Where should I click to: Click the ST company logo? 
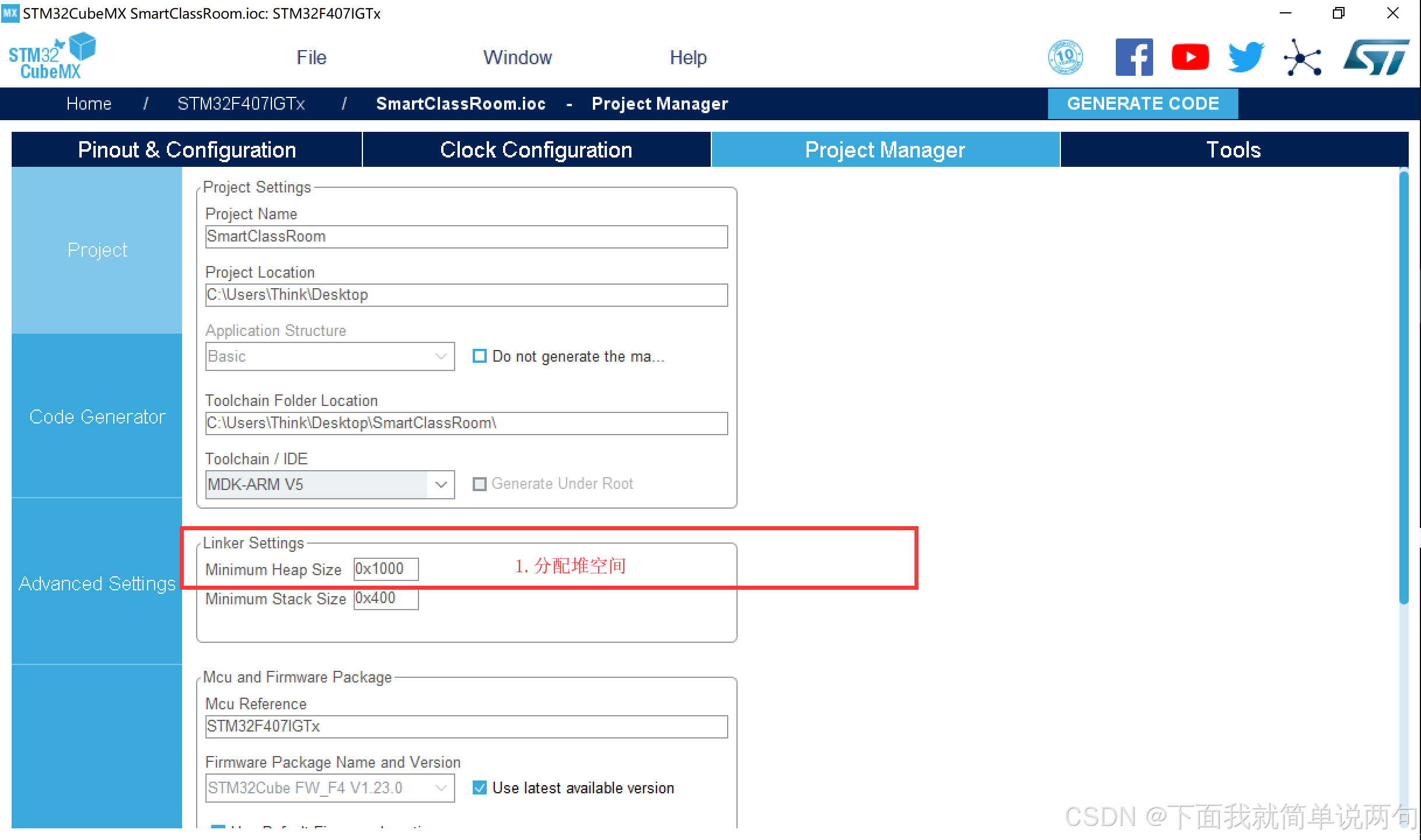coord(1375,57)
